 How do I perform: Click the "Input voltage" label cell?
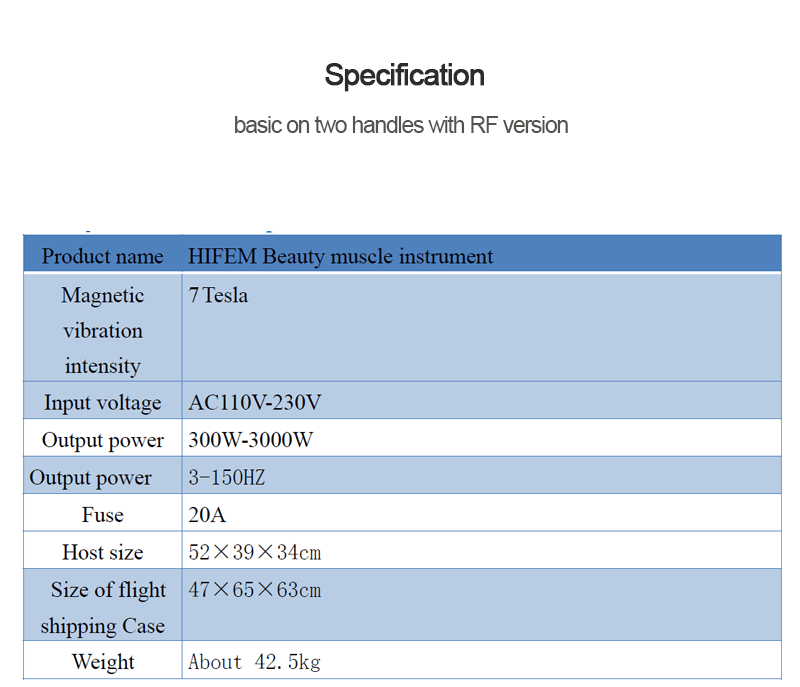(102, 403)
